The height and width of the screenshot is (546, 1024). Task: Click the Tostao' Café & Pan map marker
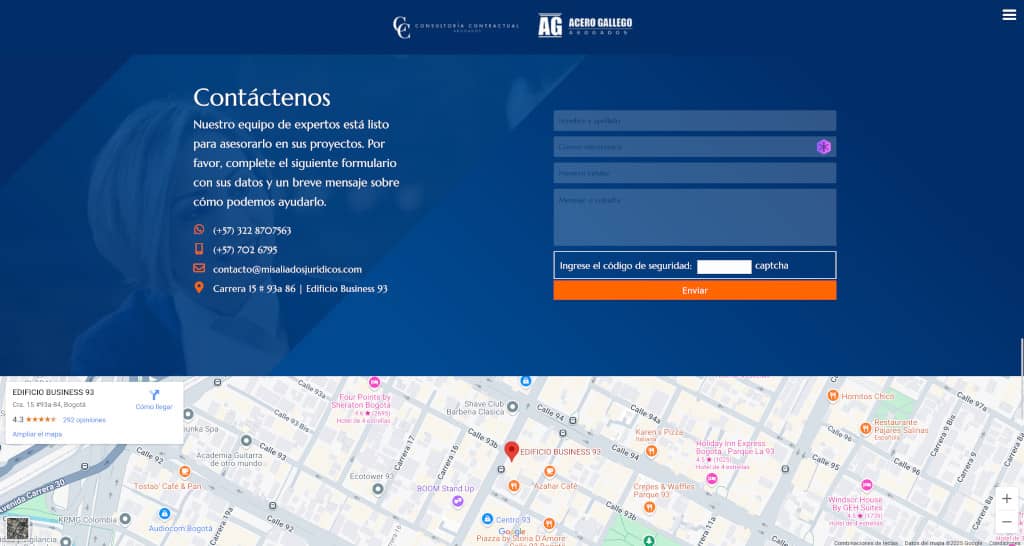tap(183, 472)
